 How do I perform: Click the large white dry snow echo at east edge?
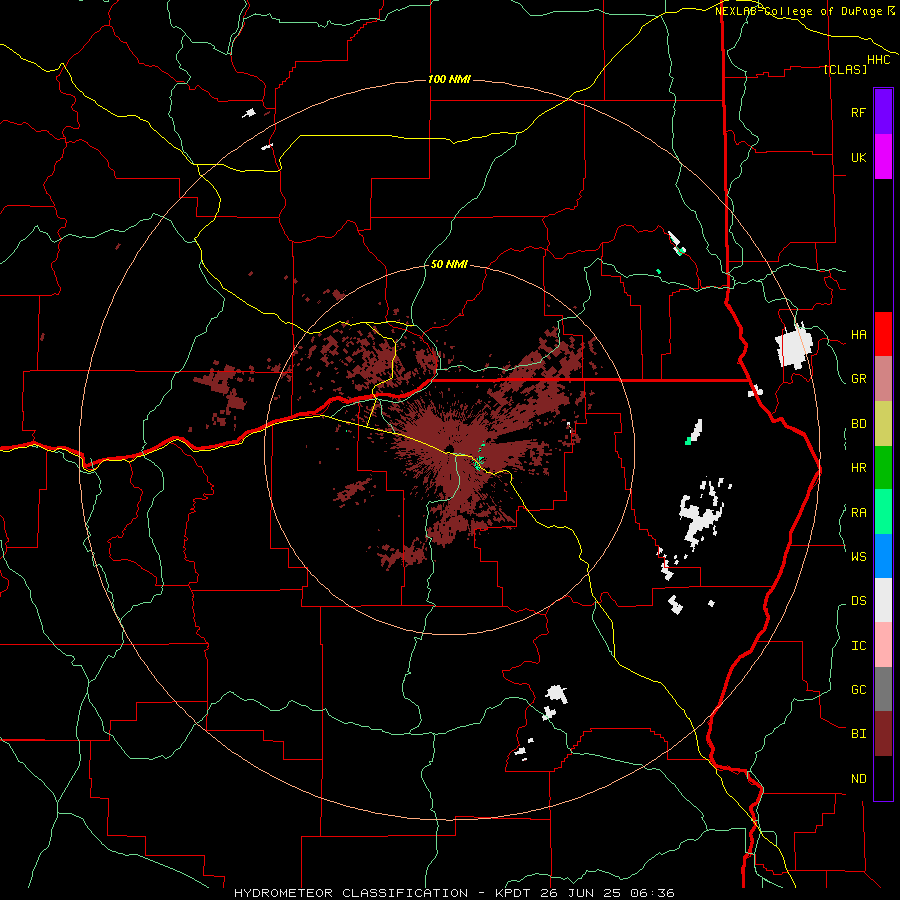794,346
